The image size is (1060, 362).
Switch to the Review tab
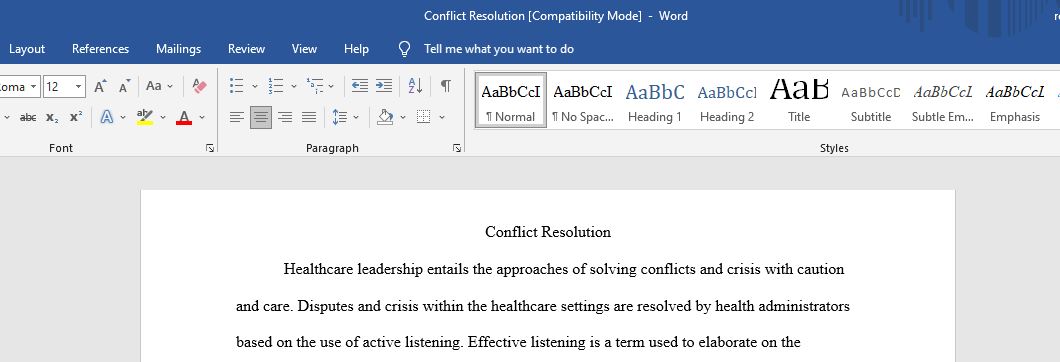click(x=247, y=49)
